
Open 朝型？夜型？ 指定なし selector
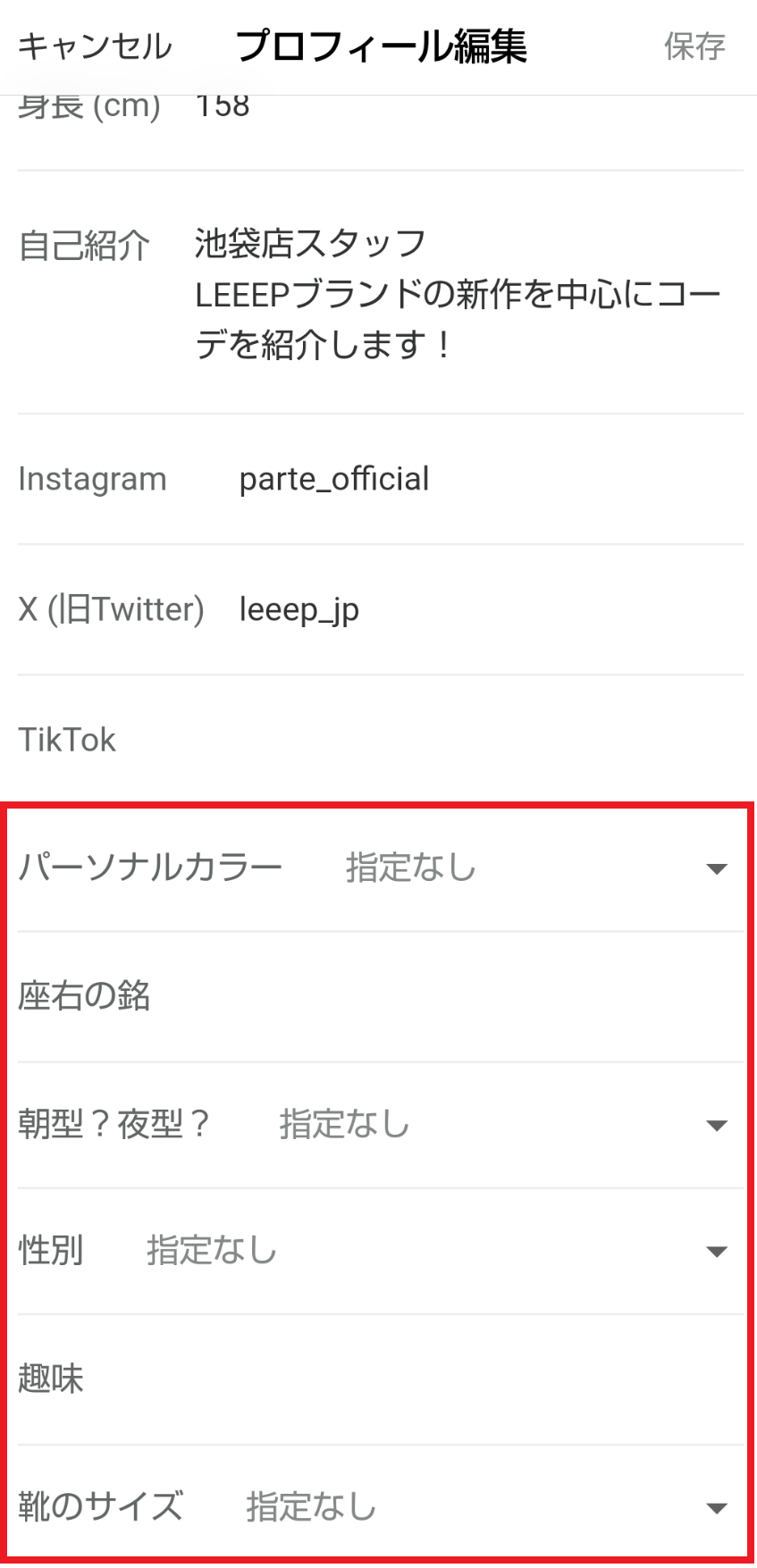(x=344, y=1124)
